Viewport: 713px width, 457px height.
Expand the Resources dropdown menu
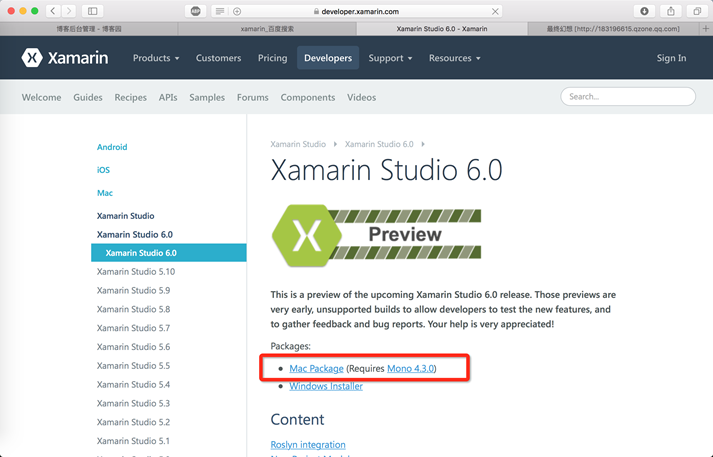(x=454, y=58)
